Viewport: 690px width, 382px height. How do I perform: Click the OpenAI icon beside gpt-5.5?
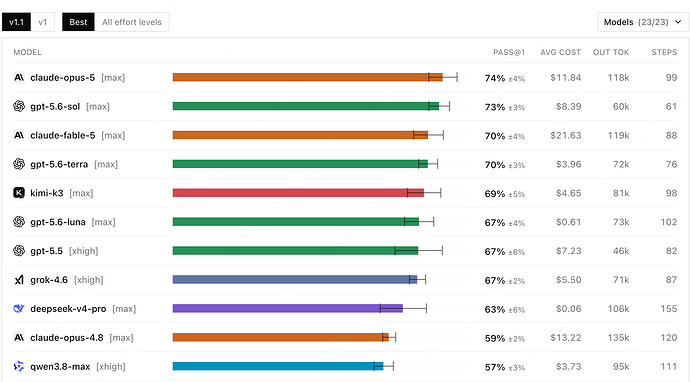19,250
